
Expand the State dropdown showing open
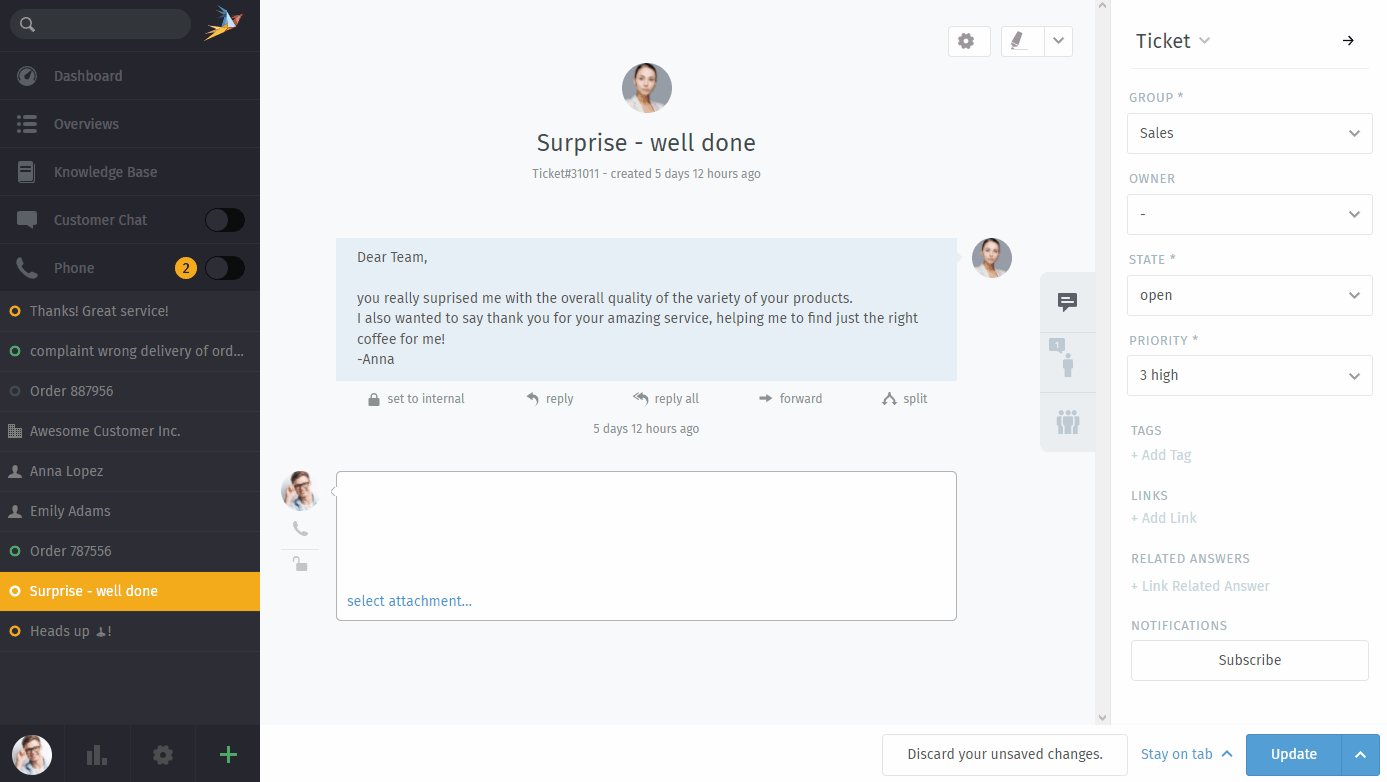pyautogui.click(x=1249, y=296)
